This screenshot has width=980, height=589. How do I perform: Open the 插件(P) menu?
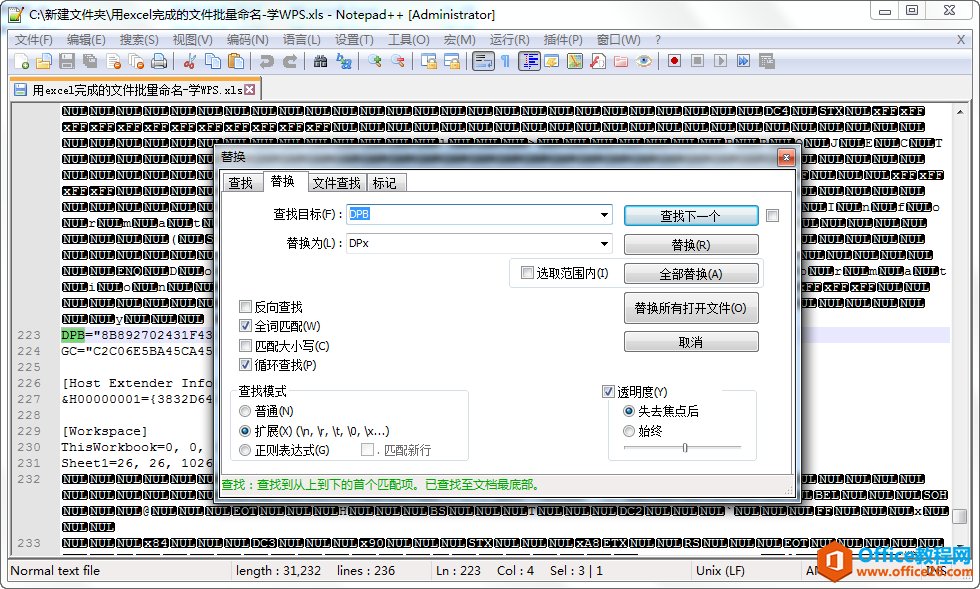[x=562, y=39]
